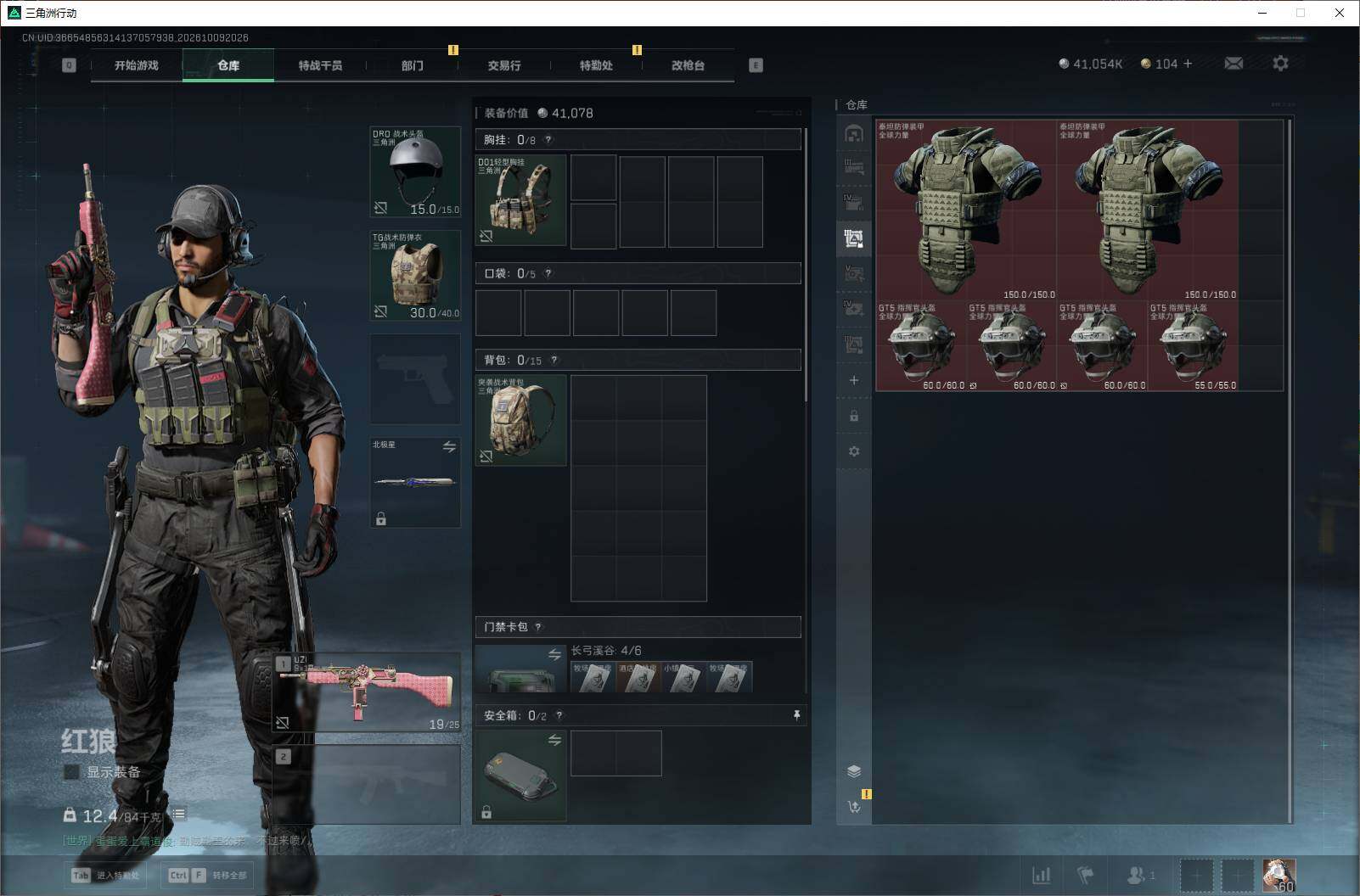Open the 交易行 tab
Viewport: 1360px width, 896px height.
click(x=504, y=65)
